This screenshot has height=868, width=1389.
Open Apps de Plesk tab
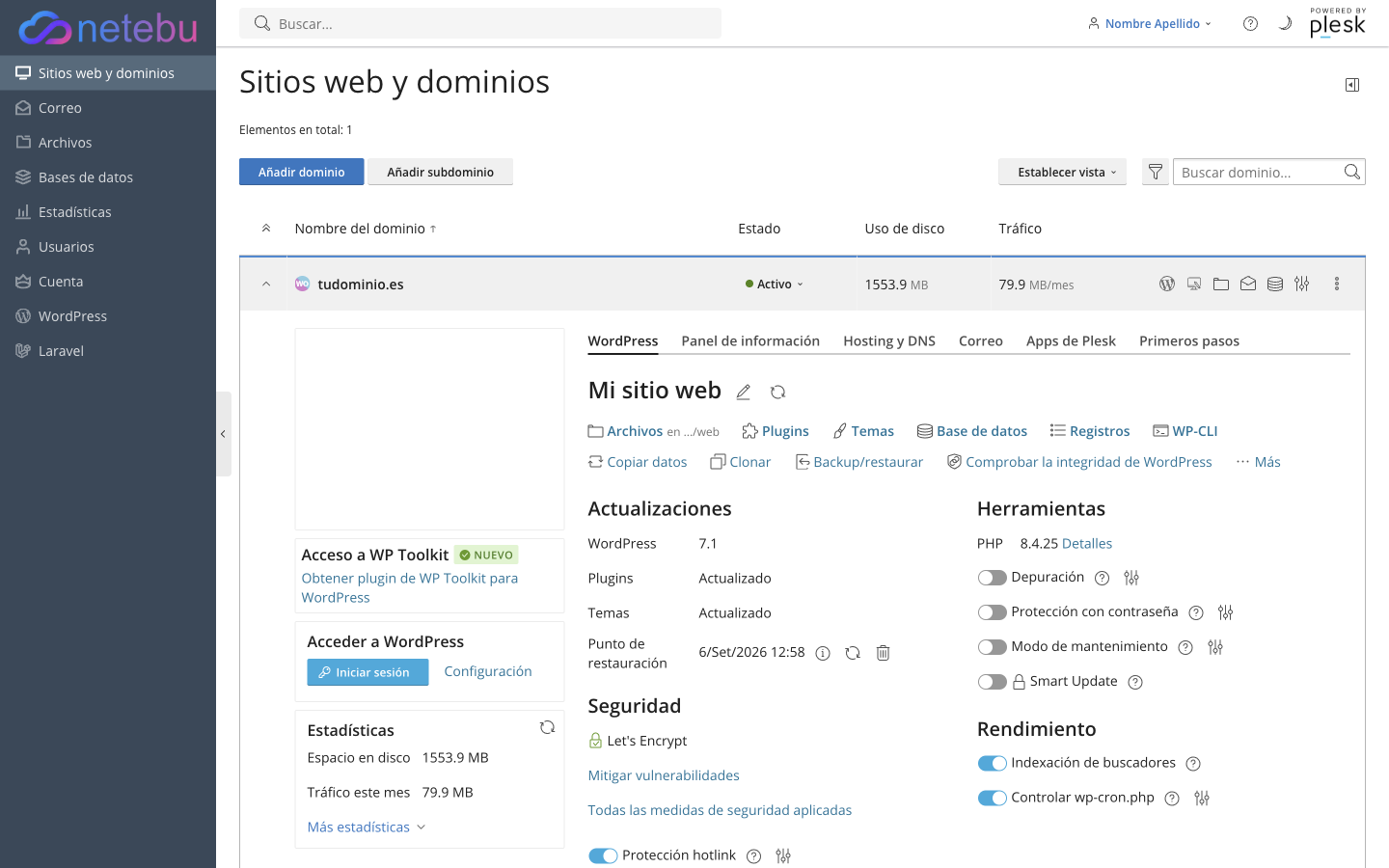tap(1071, 340)
